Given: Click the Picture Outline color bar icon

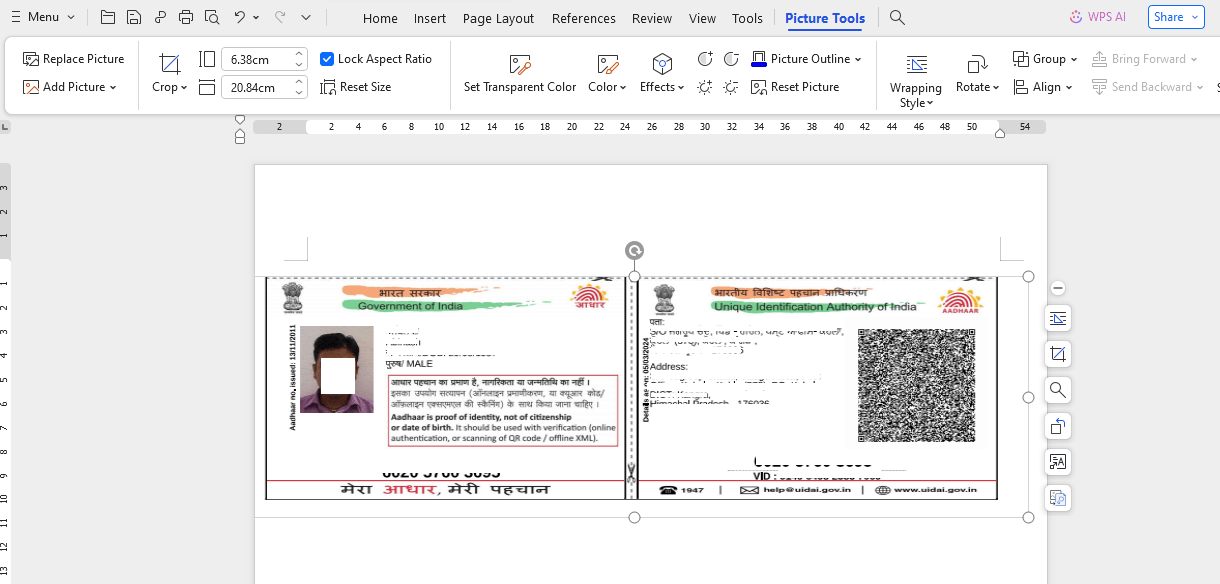Looking at the screenshot, I should (759, 59).
